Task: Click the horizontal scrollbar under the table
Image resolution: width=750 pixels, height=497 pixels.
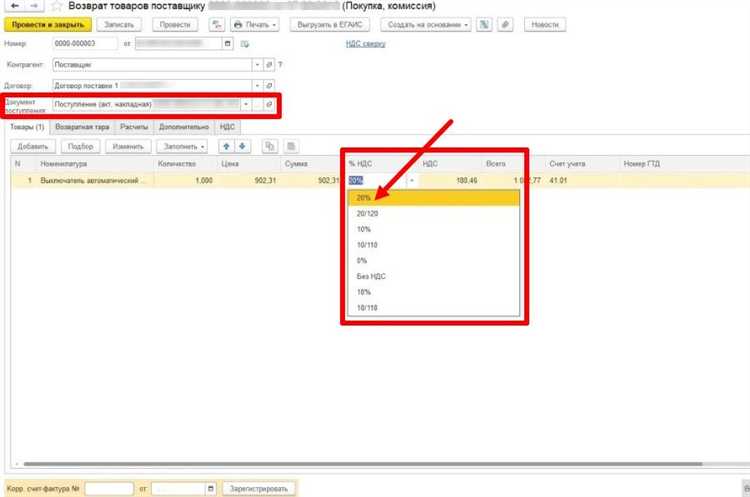Action: [x=363, y=464]
